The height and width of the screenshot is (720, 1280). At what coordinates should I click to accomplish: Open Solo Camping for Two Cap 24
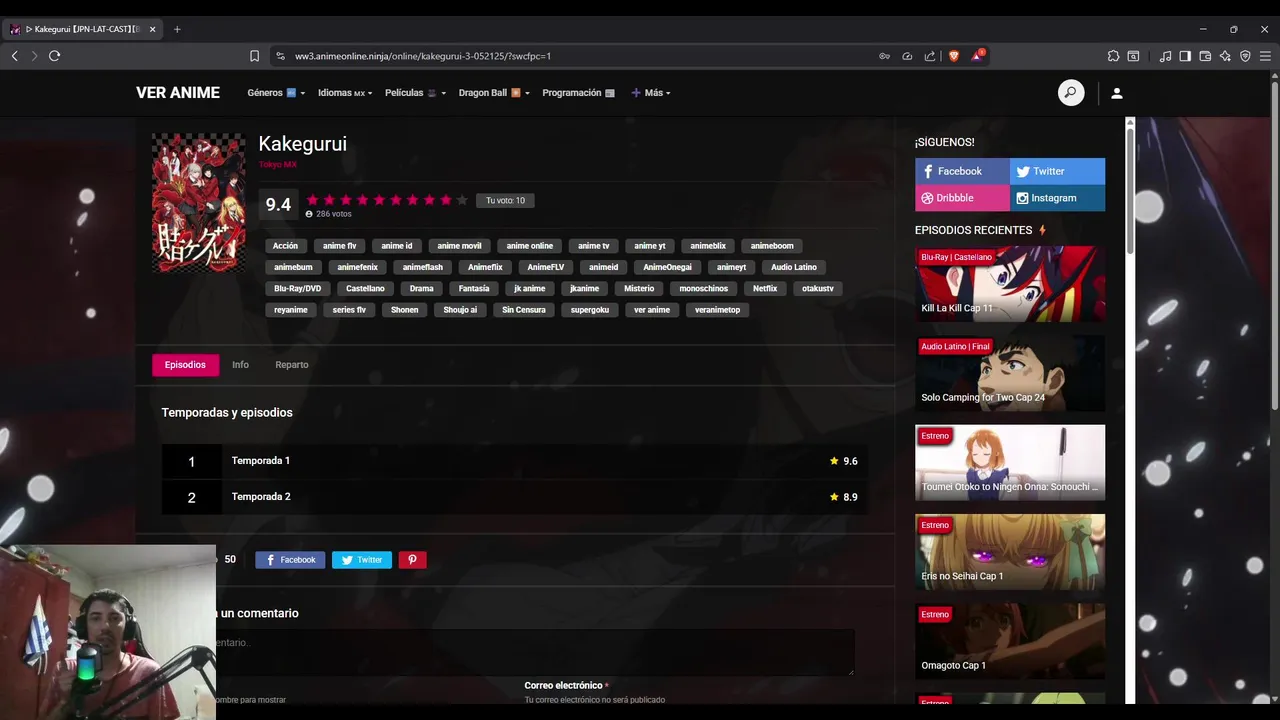coord(1010,373)
